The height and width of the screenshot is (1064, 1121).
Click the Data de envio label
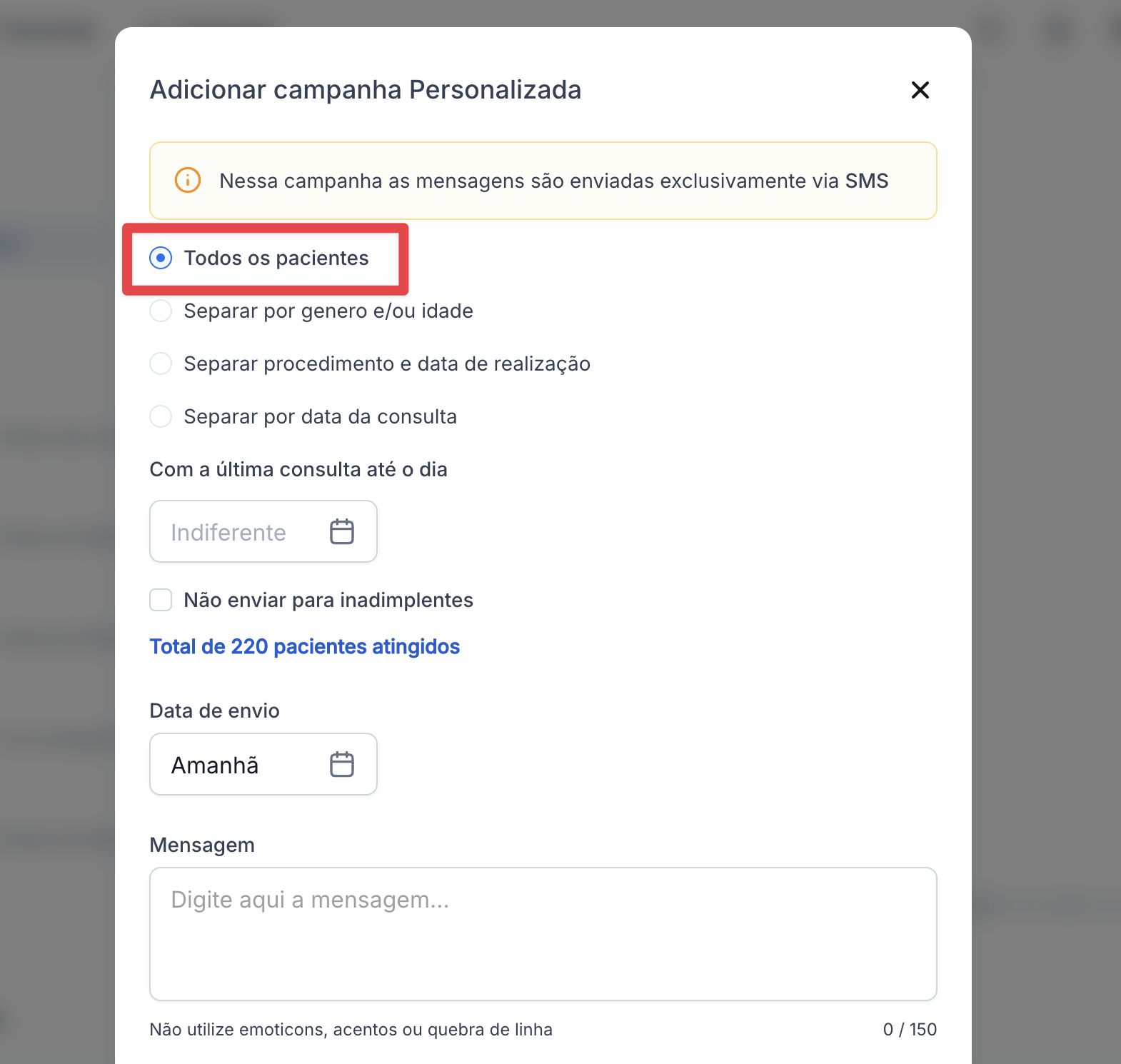214,711
